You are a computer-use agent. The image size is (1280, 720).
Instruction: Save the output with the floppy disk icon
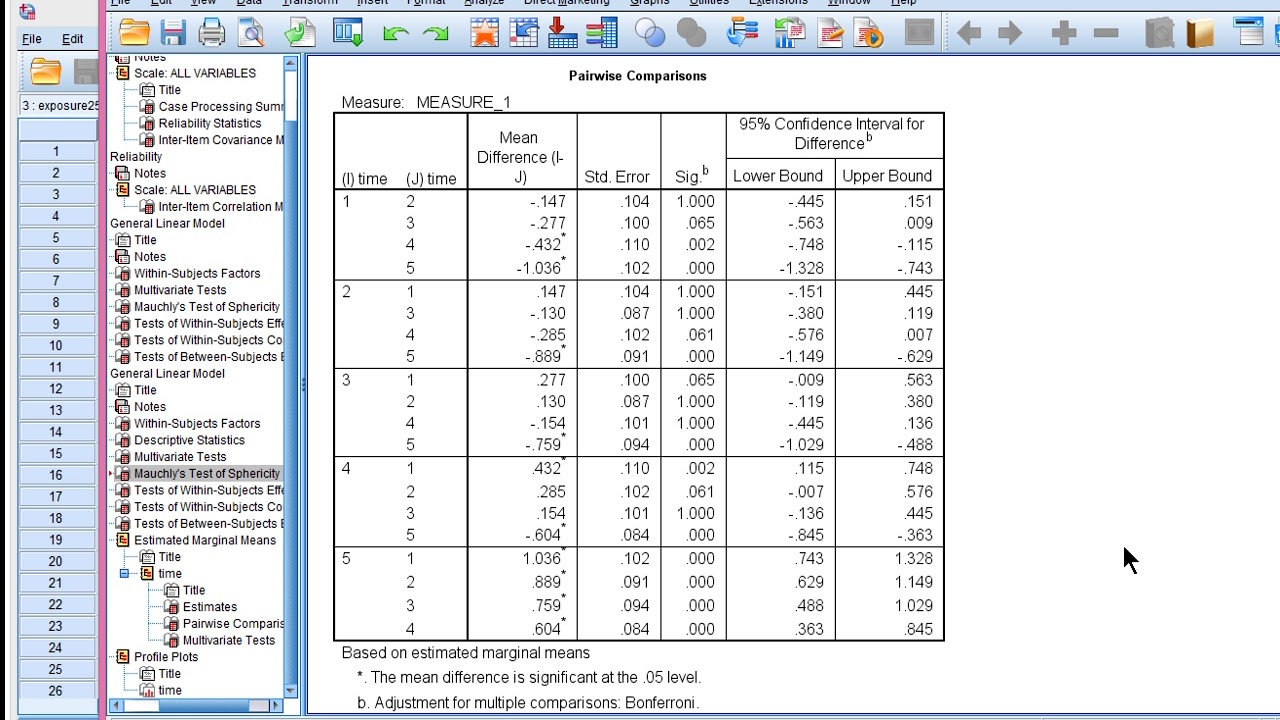[173, 33]
